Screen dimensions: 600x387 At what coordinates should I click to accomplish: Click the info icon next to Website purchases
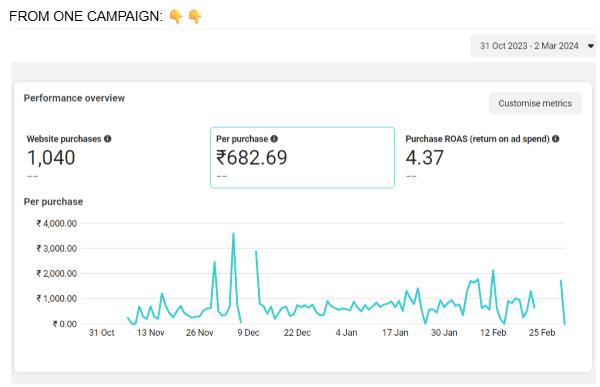[108, 139]
